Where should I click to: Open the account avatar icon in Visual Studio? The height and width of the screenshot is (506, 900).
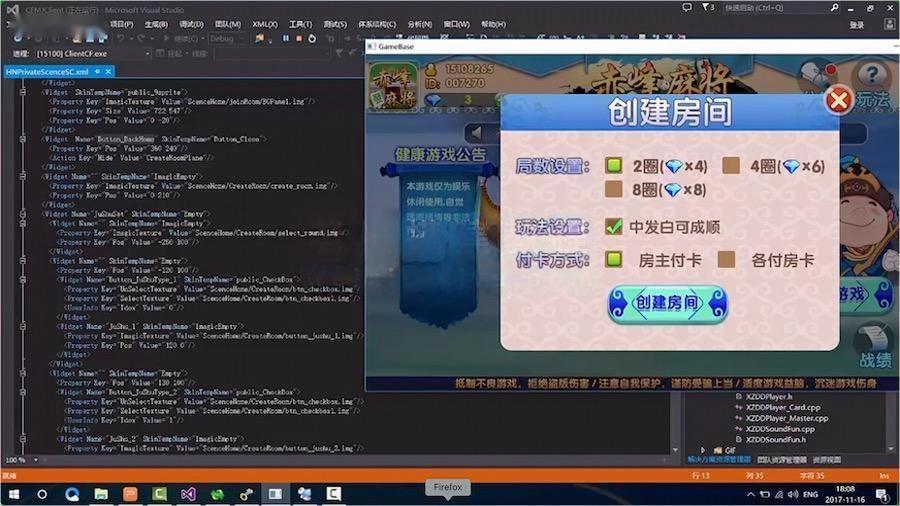pyautogui.click(x=890, y=24)
